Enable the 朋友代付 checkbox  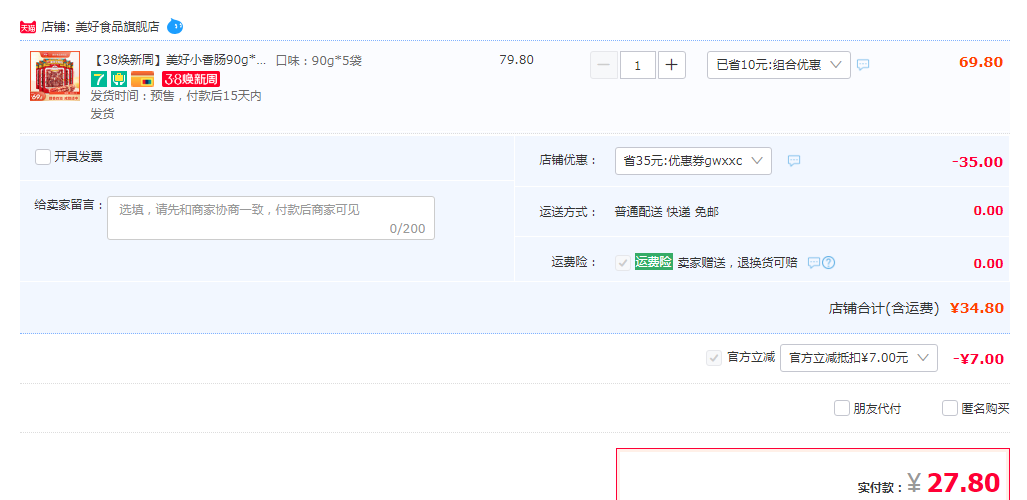(842, 408)
